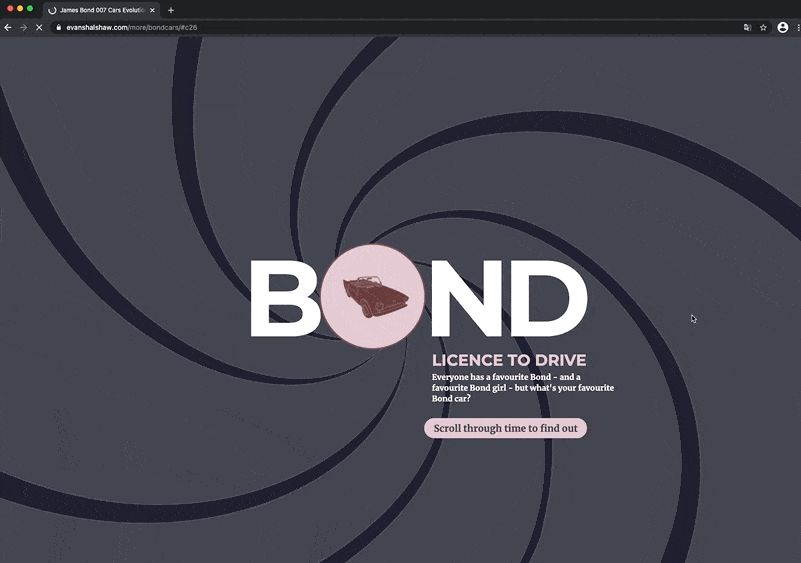Screen dimensions: 801x563
Task: Click the translate page icon
Action: click(747, 28)
